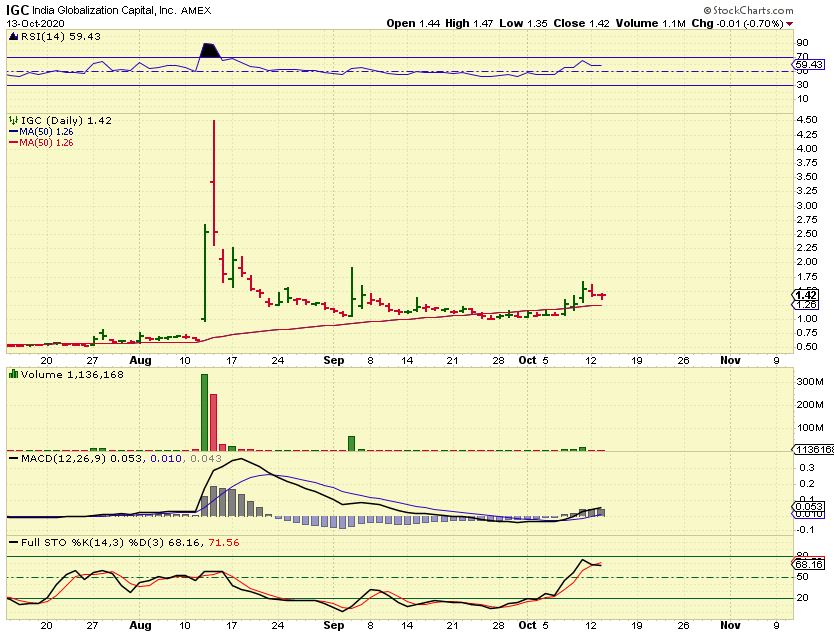Click the Oct label on the bottom stochastic date axis

click(x=528, y=625)
